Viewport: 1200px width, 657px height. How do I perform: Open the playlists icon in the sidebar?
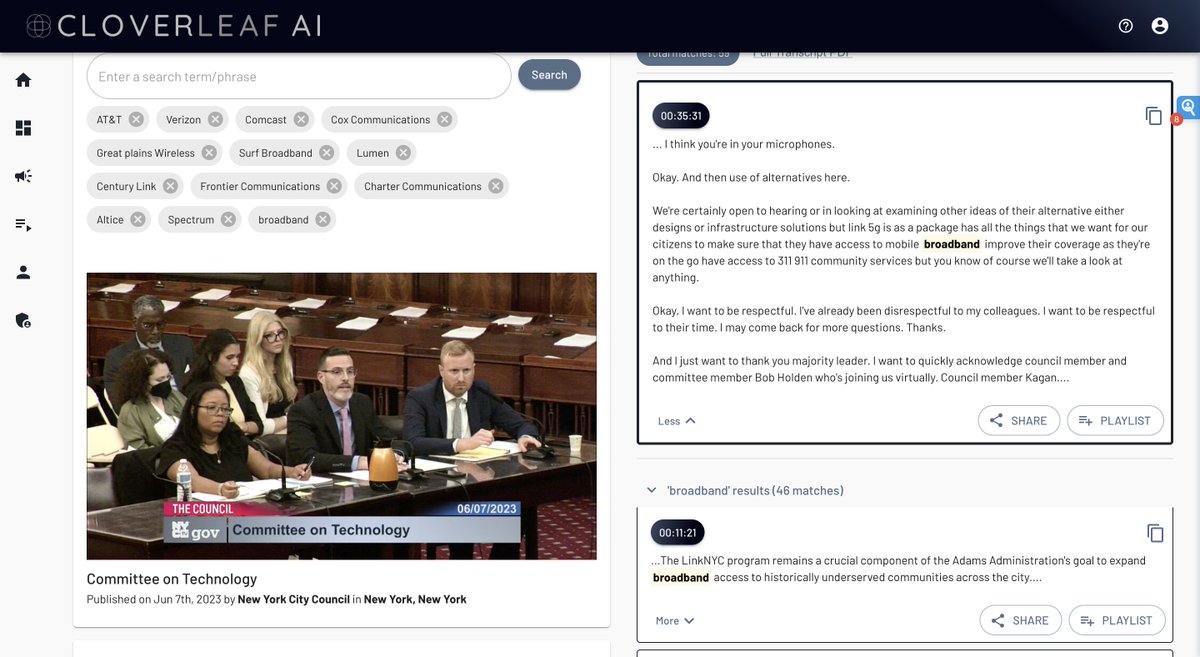[22, 223]
